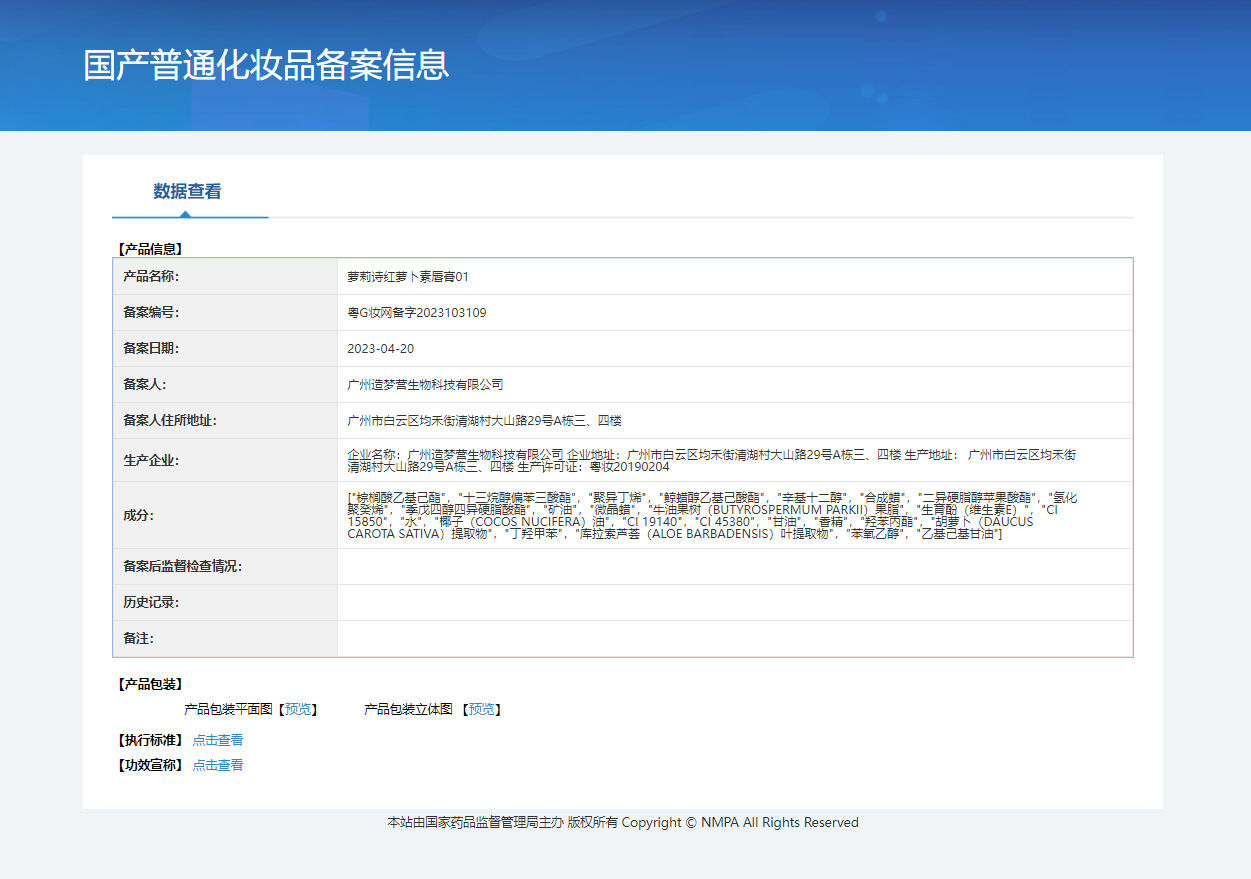Select 备案人 value 广州造梦营生物科技有限公司
The height and width of the screenshot is (879, 1251).
click(x=425, y=384)
